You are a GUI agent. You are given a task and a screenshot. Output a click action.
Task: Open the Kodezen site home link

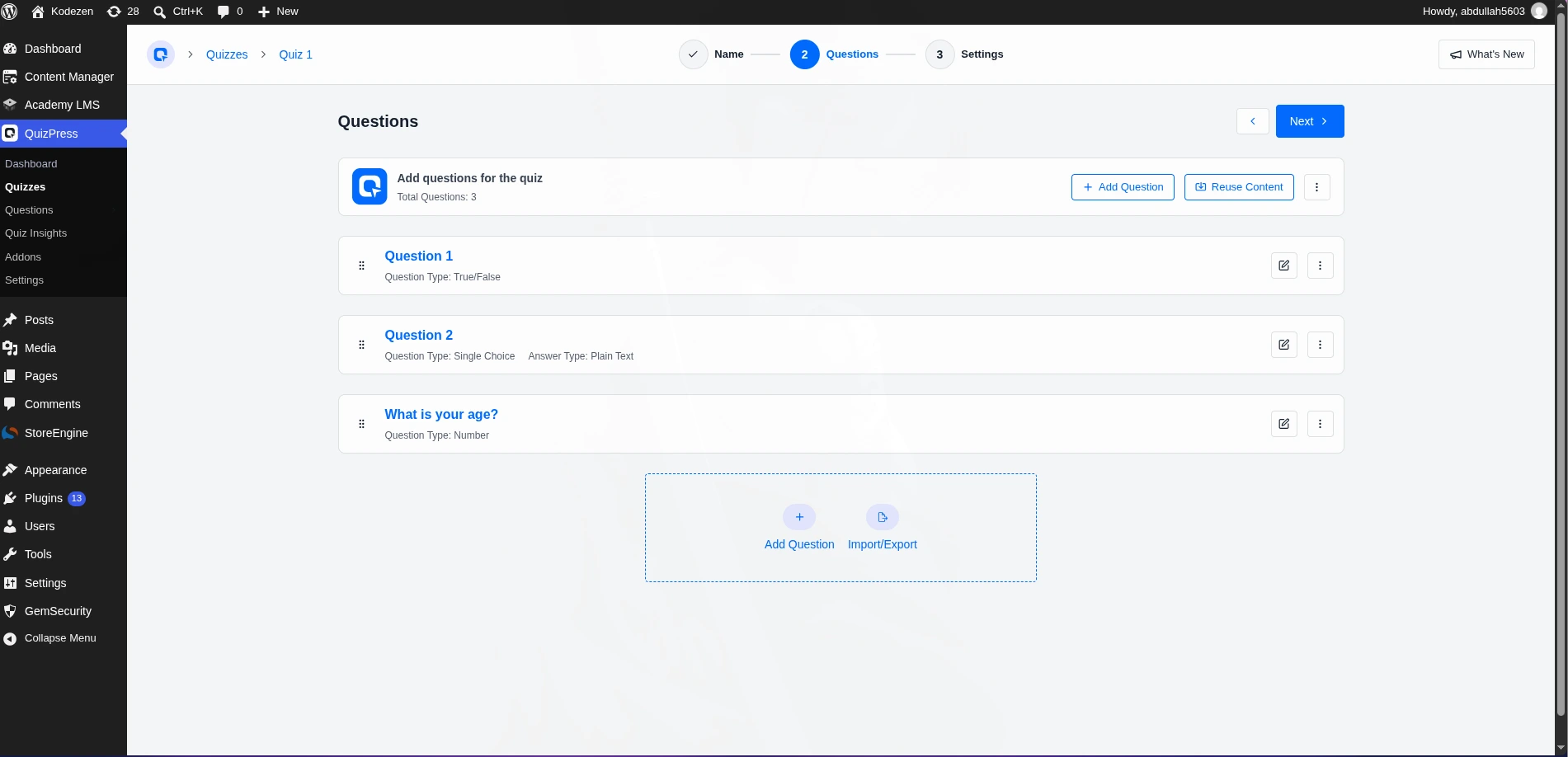(62, 12)
